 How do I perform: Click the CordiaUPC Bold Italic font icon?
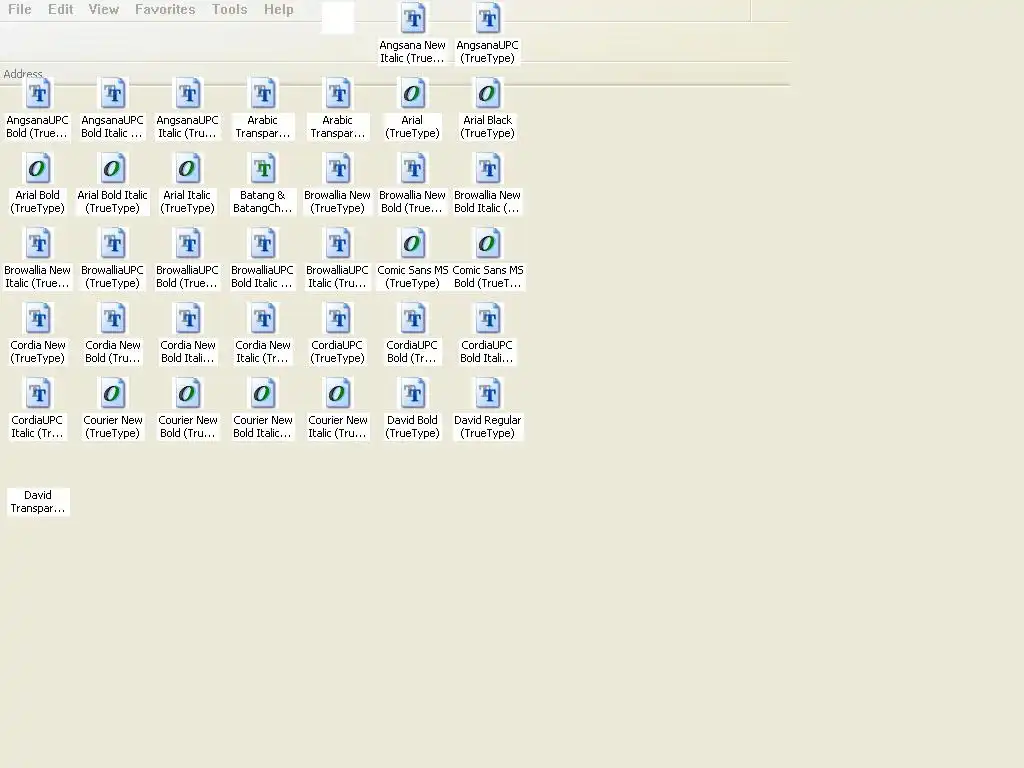[488, 319]
